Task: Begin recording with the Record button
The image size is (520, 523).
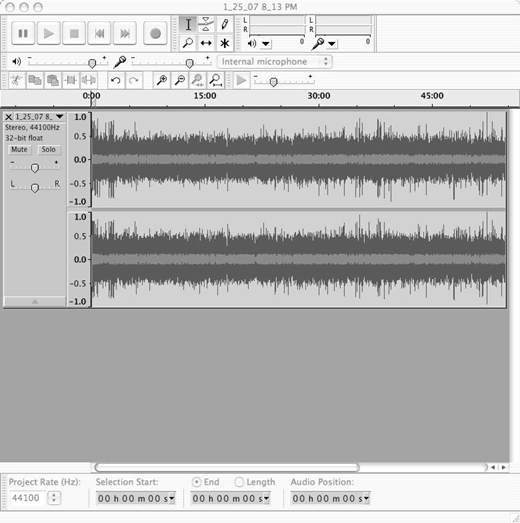Action: 155,33
